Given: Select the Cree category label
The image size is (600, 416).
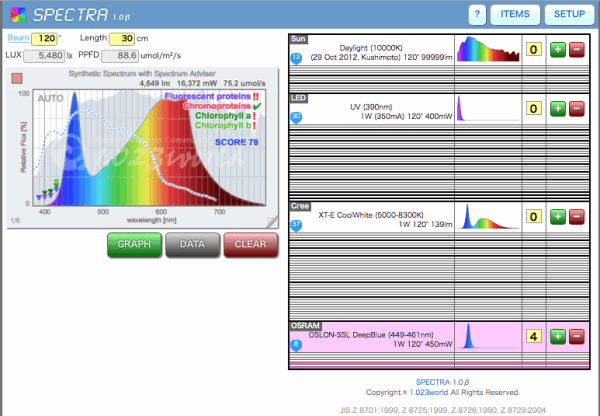Looking at the screenshot, I should click(x=300, y=206).
